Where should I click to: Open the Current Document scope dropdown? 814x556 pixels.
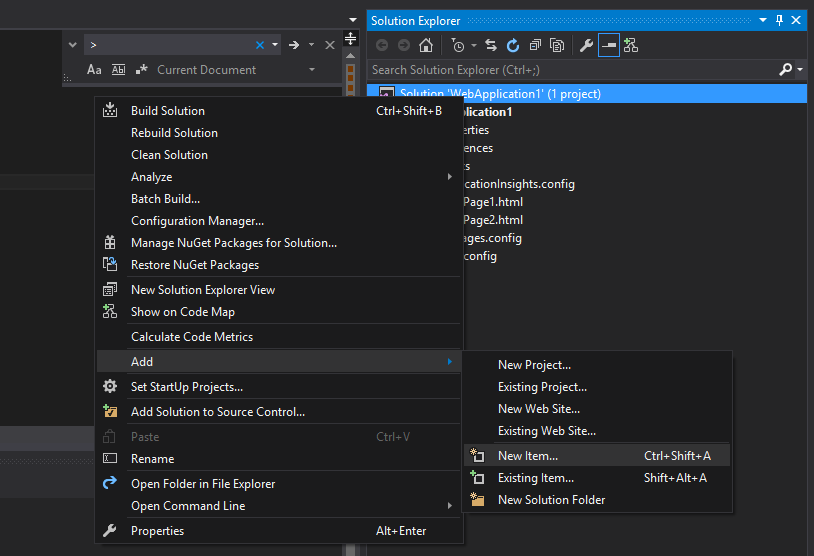[312, 70]
